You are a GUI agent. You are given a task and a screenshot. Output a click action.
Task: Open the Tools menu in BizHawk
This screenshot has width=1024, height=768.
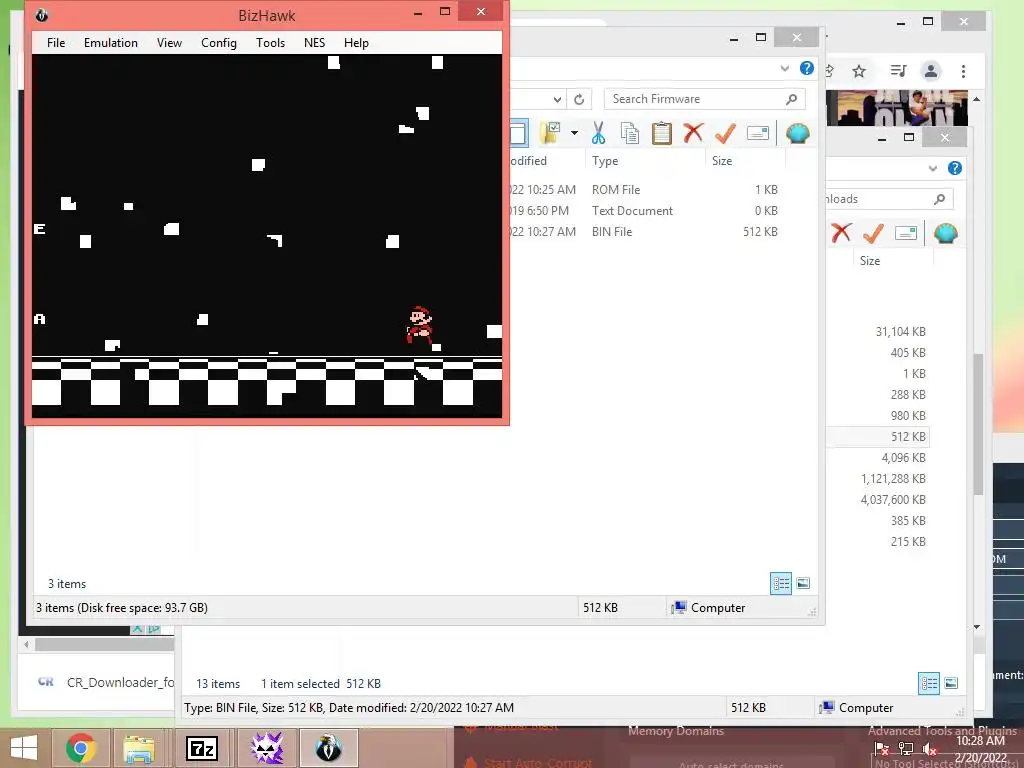(270, 42)
